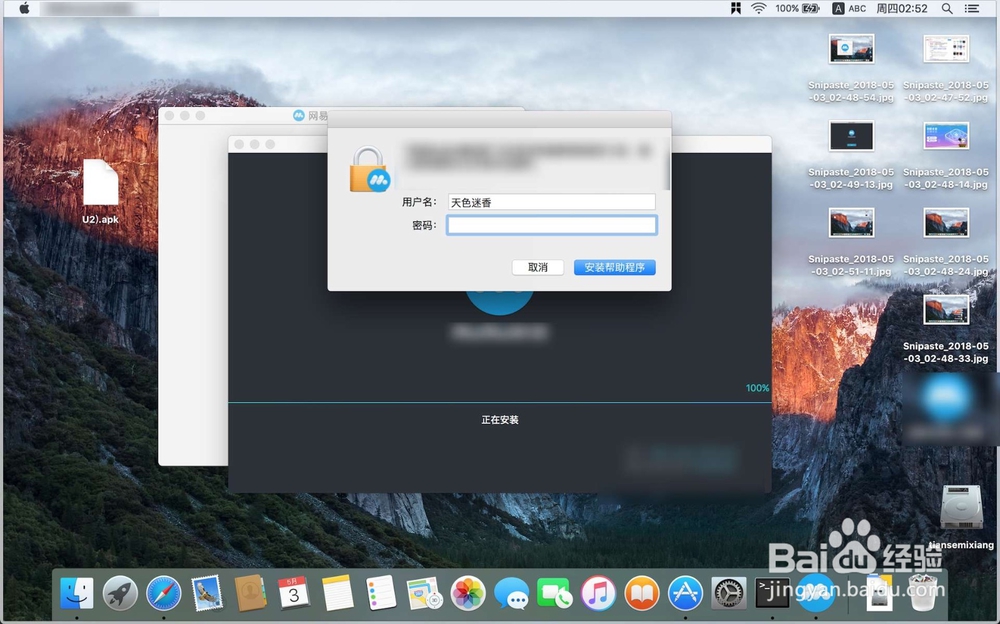Screen dimensions: 1000x624
Task: Click inside the 密码 password field
Action: click(552, 225)
